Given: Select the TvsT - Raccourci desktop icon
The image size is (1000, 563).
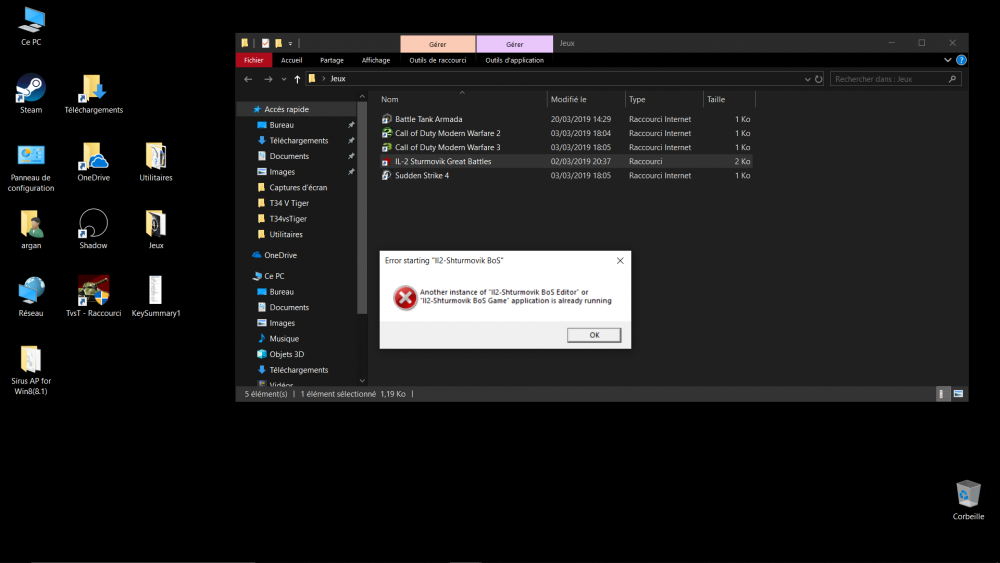Looking at the screenshot, I should [x=94, y=296].
